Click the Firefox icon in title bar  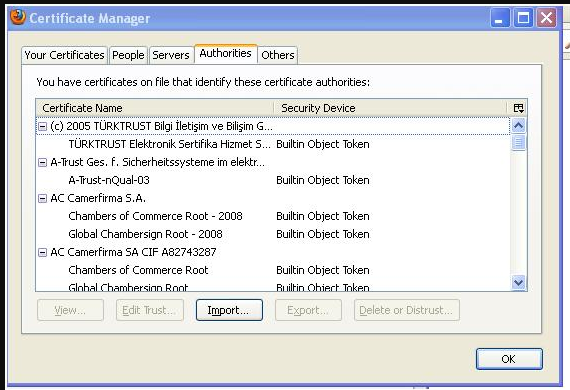coord(18,17)
